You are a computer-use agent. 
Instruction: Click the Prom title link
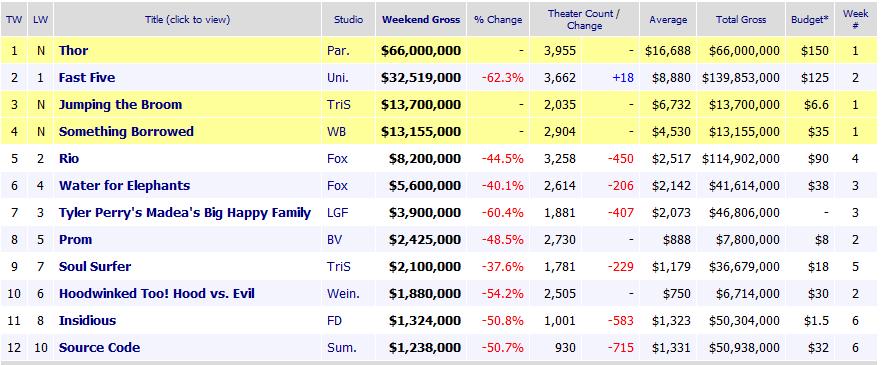[75, 240]
